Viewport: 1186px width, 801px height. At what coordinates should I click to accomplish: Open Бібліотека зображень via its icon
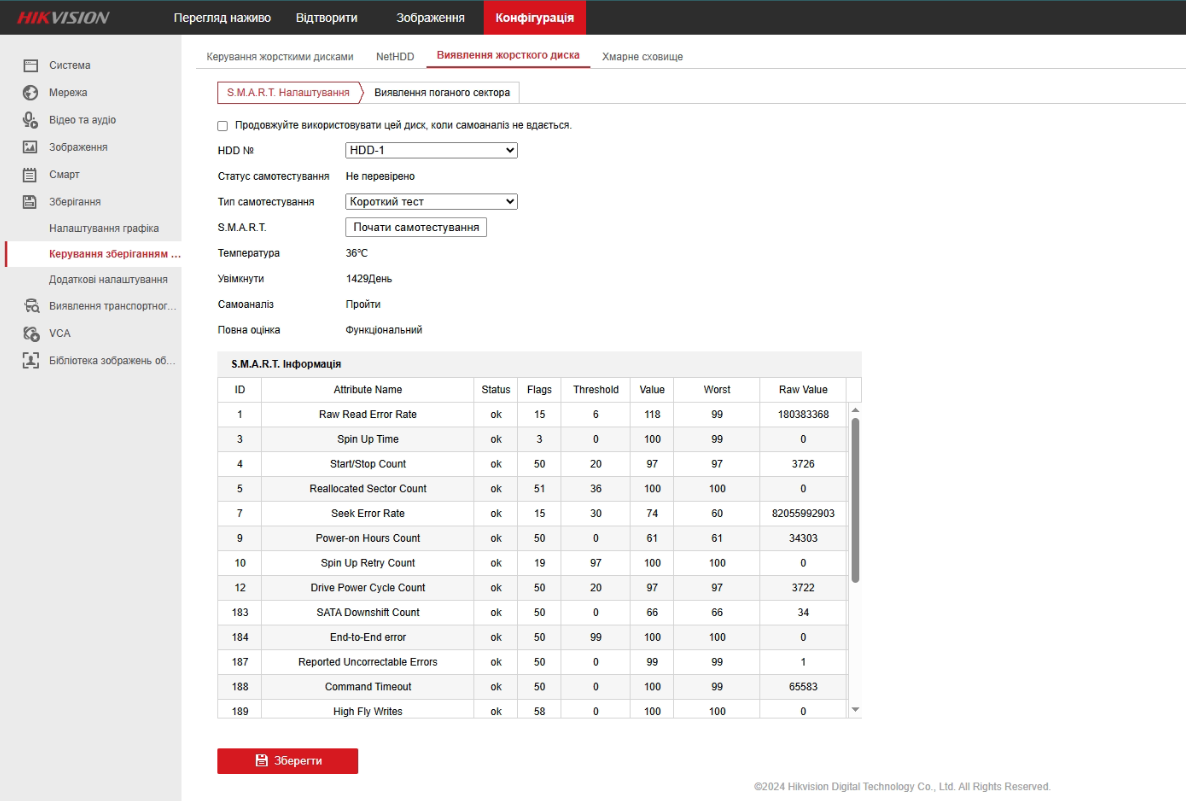(x=30, y=360)
